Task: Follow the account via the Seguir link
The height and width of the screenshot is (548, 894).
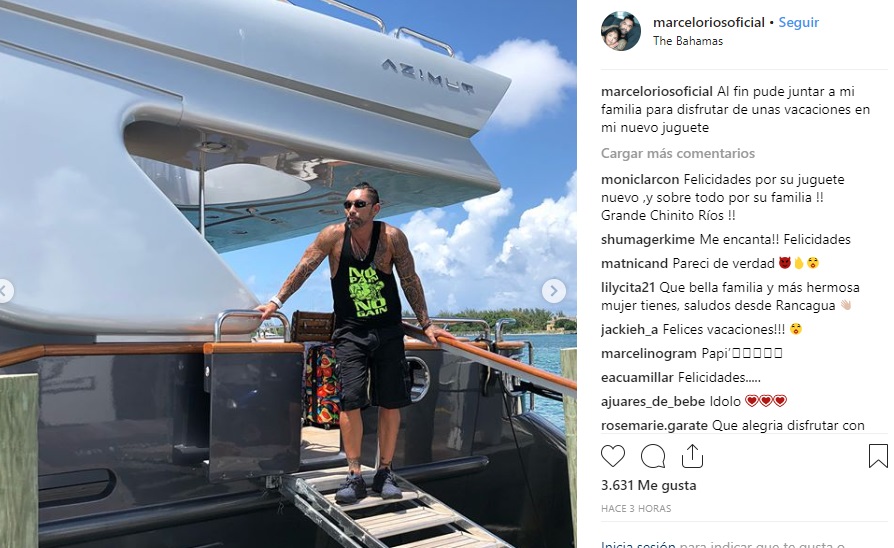Action: 799,22
